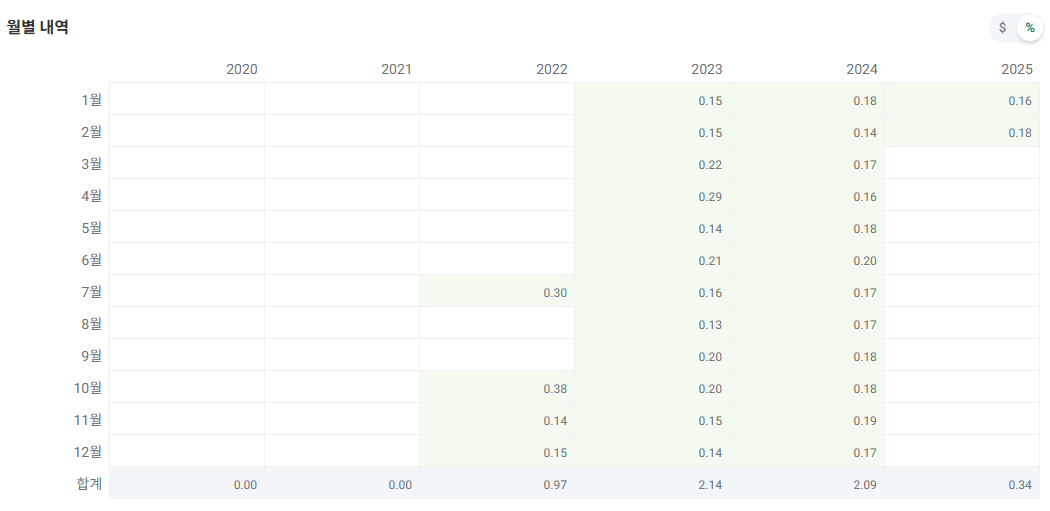
Task: Click the 0.15 cell for 12월 2022
Action: pyautogui.click(x=497, y=453)
